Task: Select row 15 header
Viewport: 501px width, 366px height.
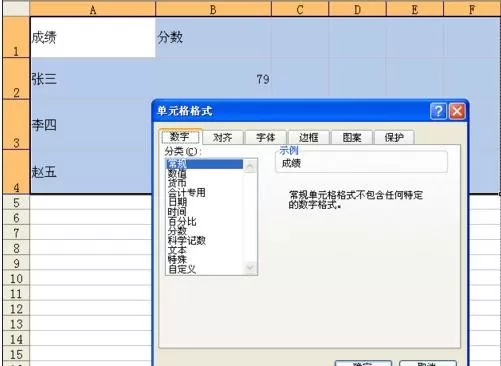Action: pyautogui.click(x=16, y=354)
